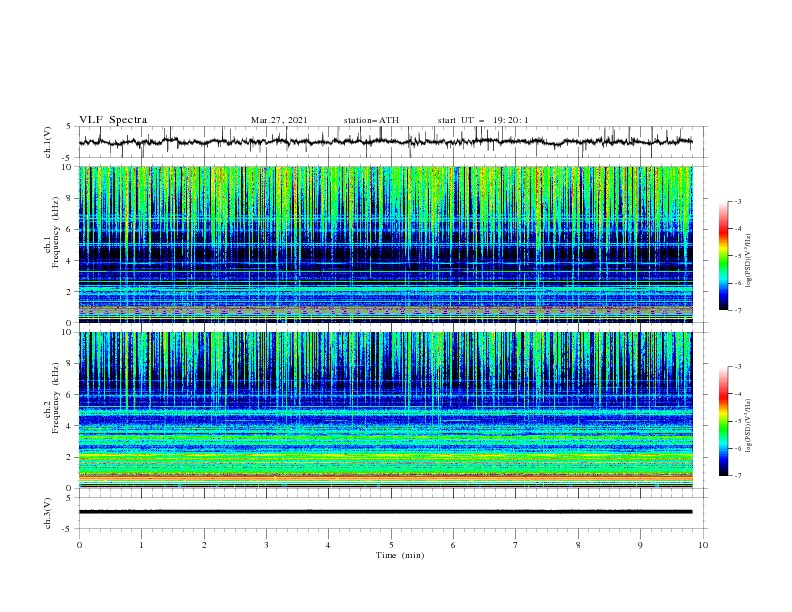Click the ch.1 colorbar "log(PSD)(V²/Hz)" label
The height and width of the screenshot is (612, 792).
click(749, 261)
